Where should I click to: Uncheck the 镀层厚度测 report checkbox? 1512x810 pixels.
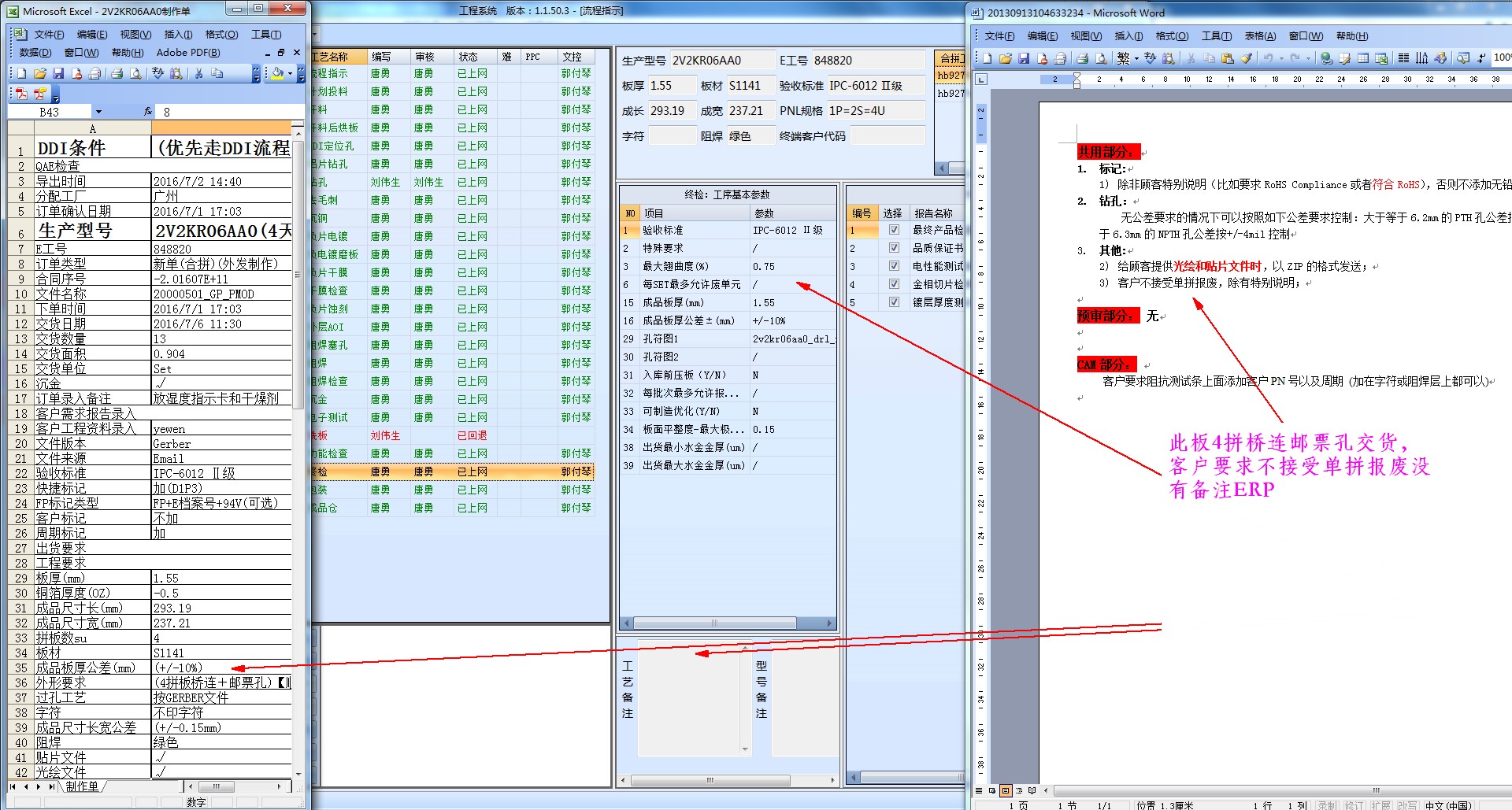[894, 302]
